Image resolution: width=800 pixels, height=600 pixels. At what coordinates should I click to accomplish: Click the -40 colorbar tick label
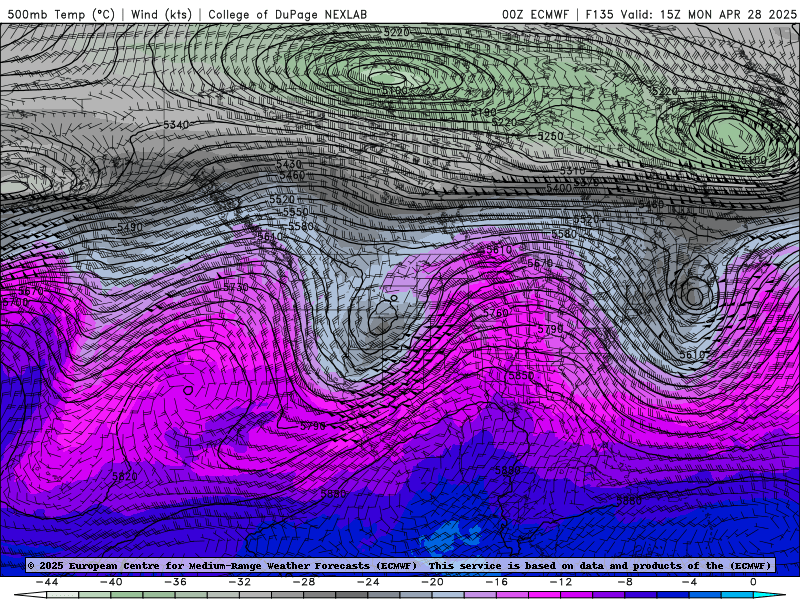coord(111,582)
